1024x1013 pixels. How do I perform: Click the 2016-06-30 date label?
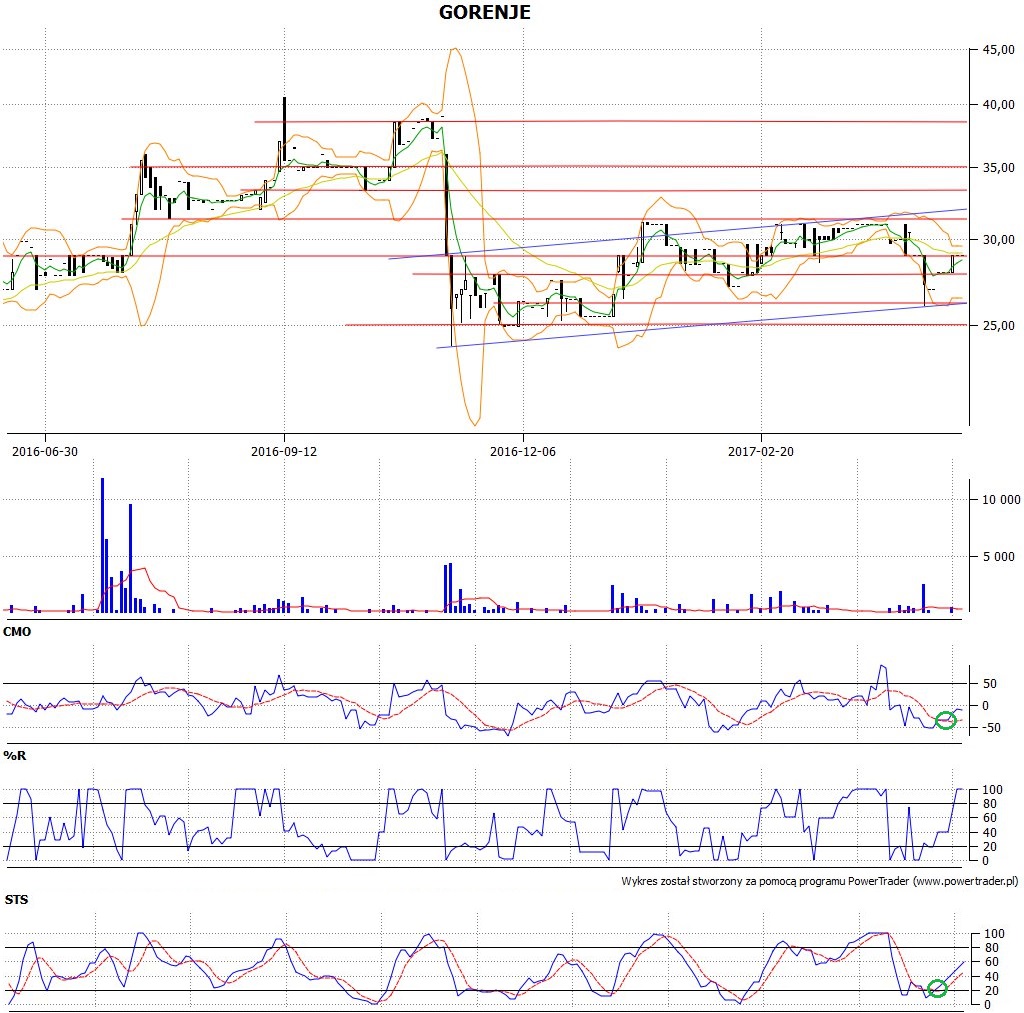[45, 451]
